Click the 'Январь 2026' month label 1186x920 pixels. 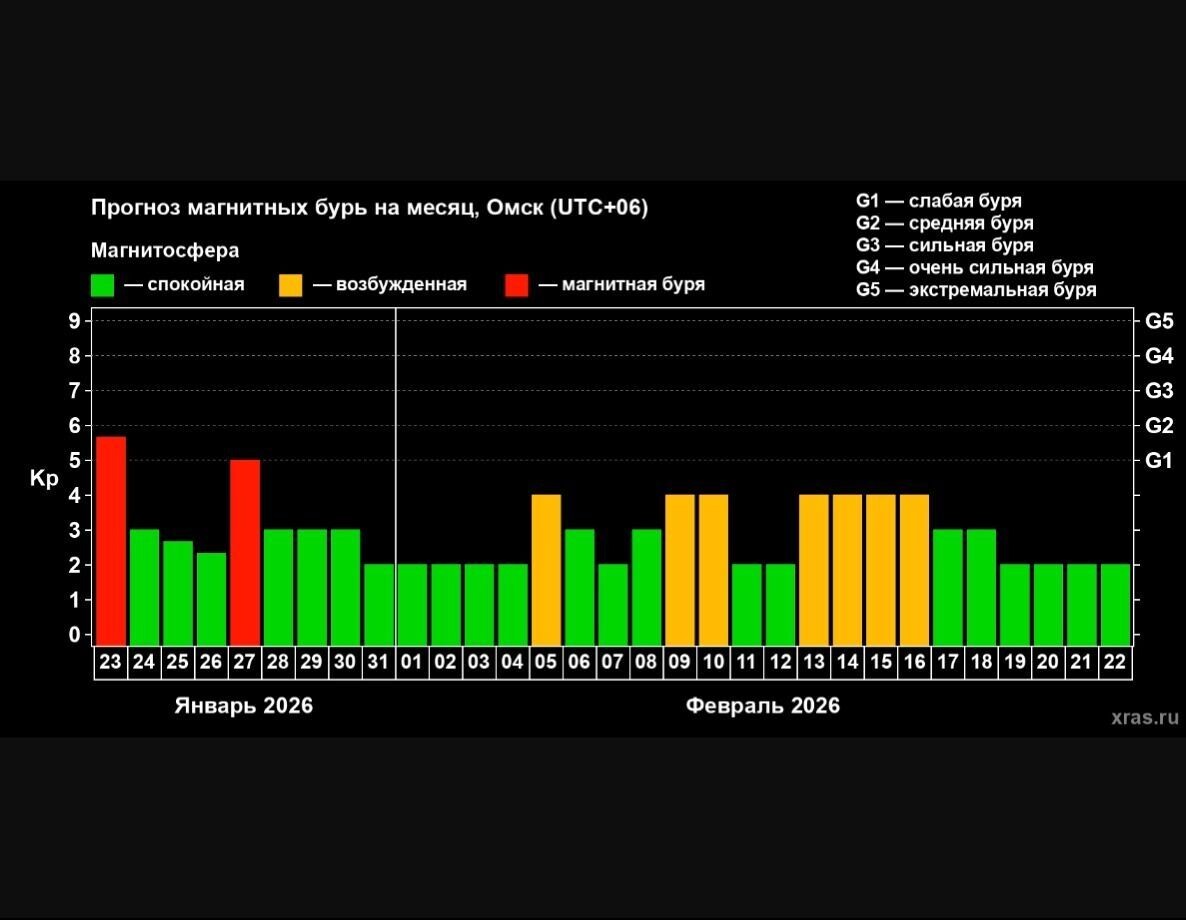244,706
